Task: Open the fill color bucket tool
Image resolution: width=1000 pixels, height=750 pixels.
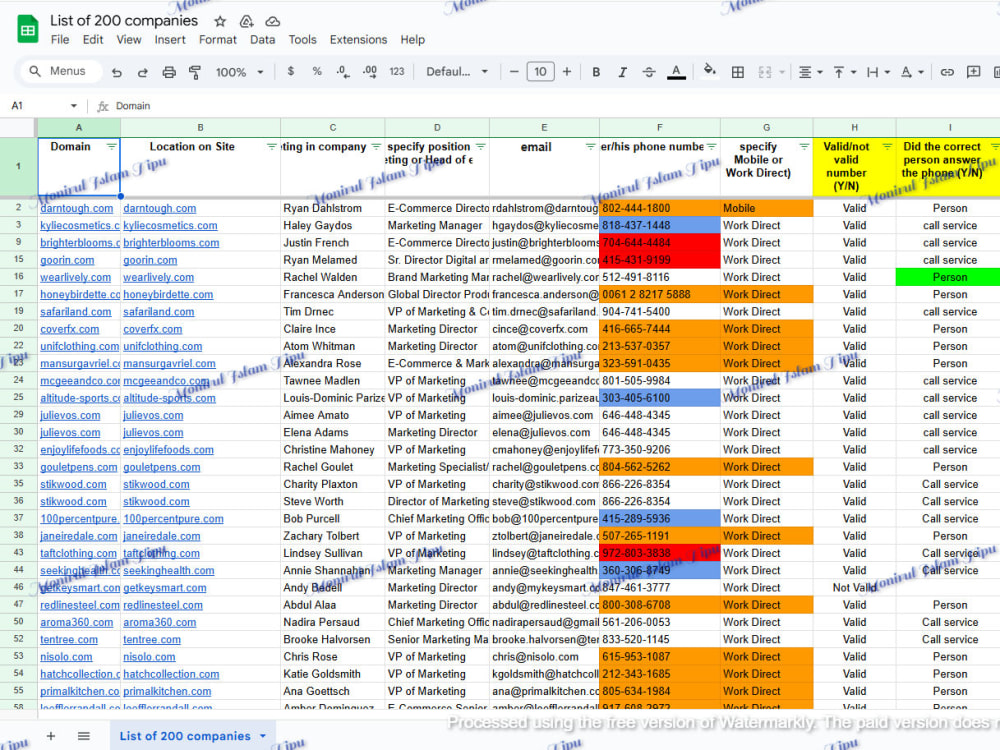Action: (x=709, y=71)
